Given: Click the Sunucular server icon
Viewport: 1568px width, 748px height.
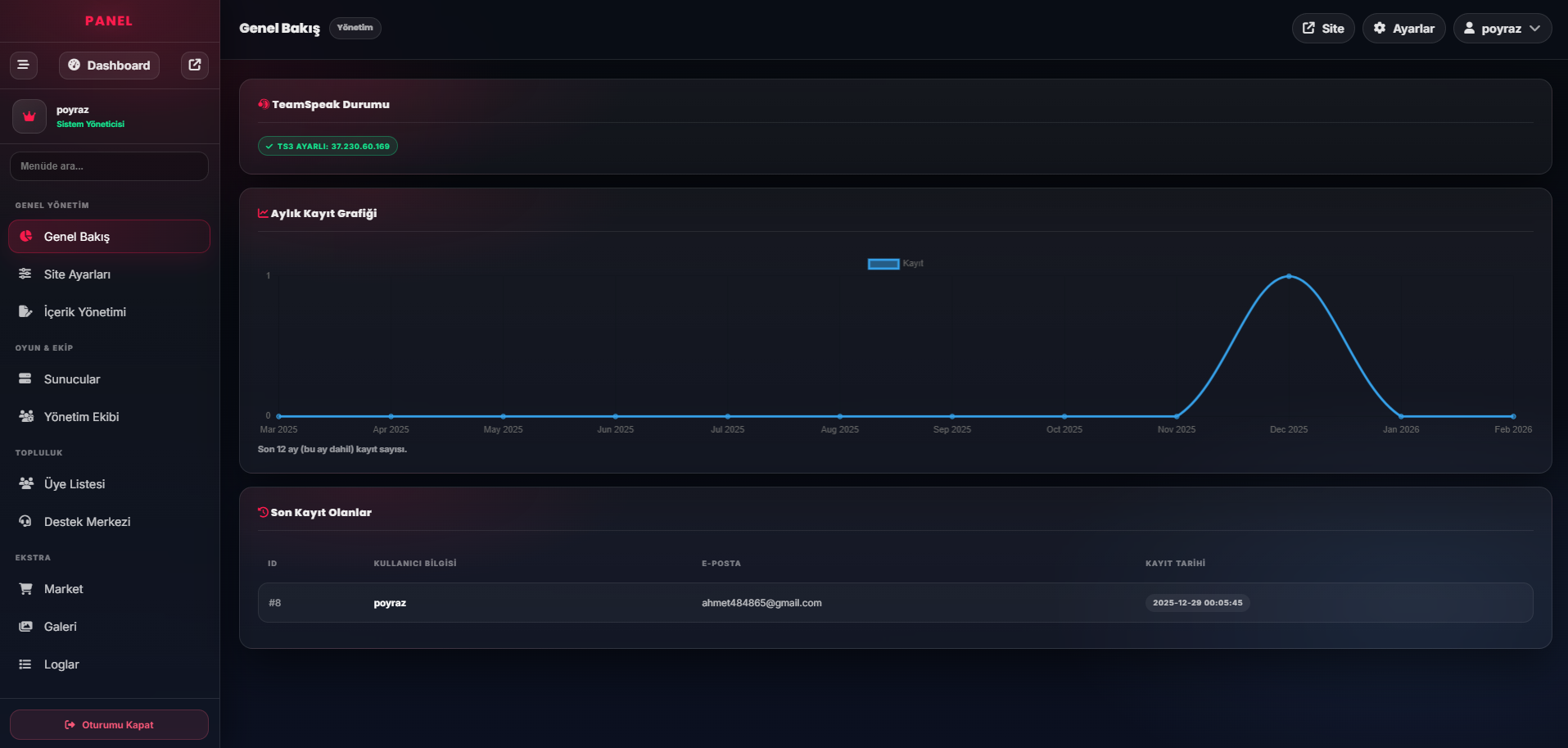Looking at the screenshot, I should point(25,379).
